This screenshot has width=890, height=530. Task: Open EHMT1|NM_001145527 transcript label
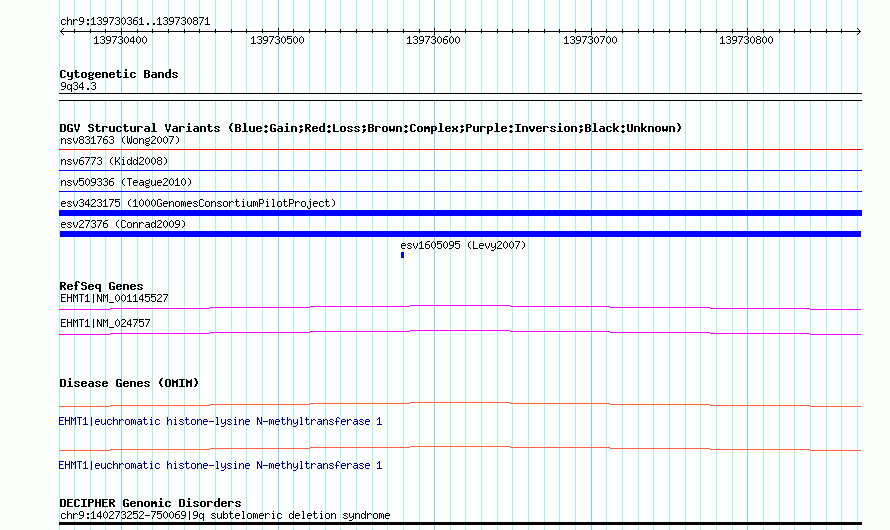tap(114, 298)
